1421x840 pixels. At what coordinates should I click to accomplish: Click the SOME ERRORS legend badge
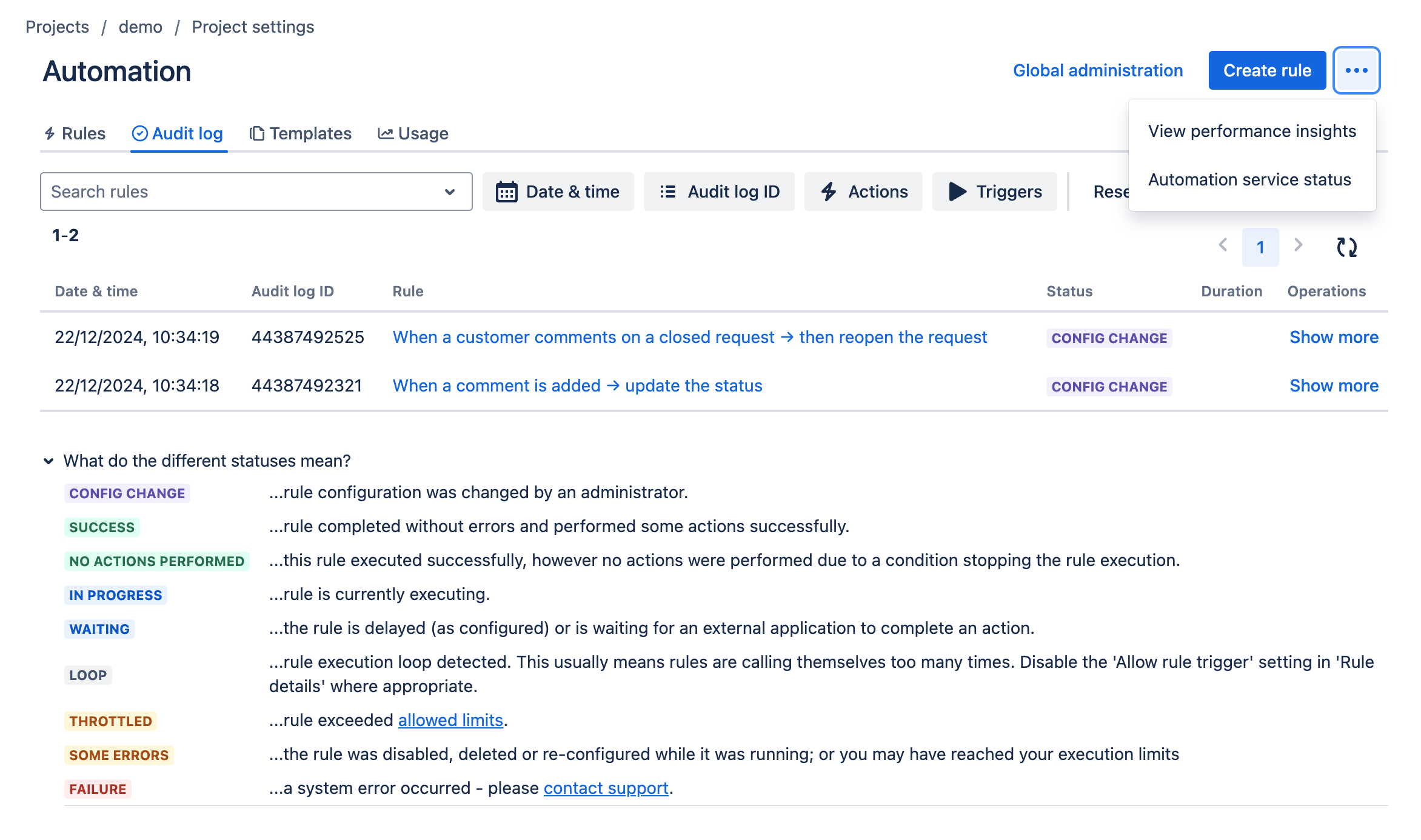coord(119,755)
